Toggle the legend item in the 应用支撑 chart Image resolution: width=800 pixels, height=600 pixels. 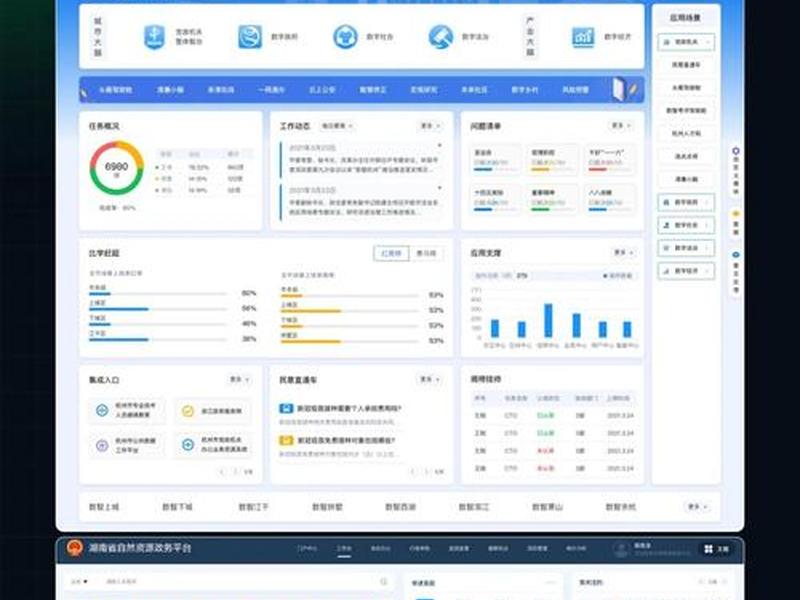click(618, 276)
